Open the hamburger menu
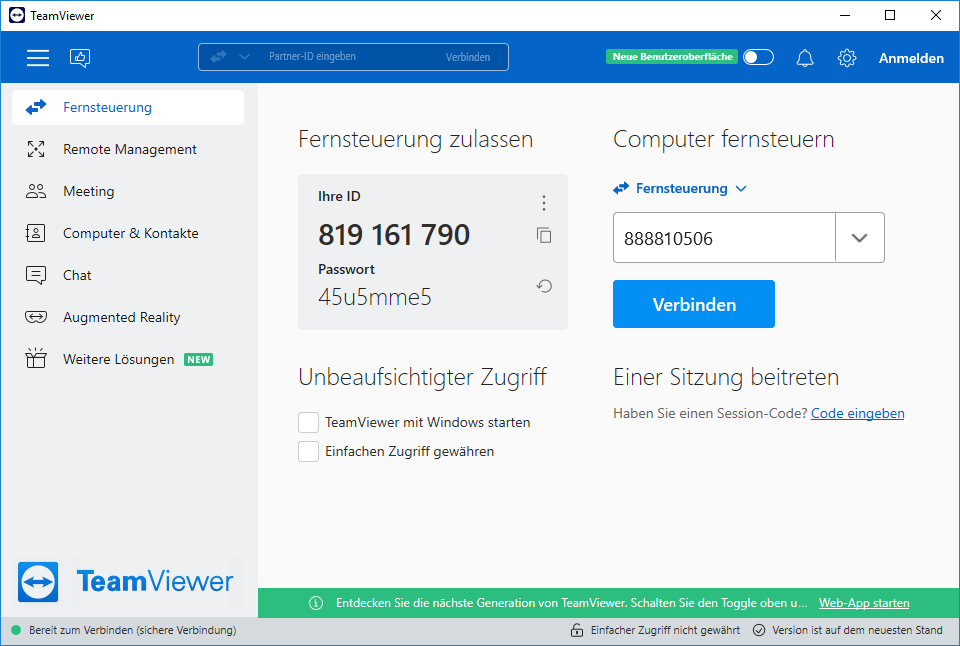Image resolution: width=960 pixels, height=646 pixels. click(x=37, y=58)
